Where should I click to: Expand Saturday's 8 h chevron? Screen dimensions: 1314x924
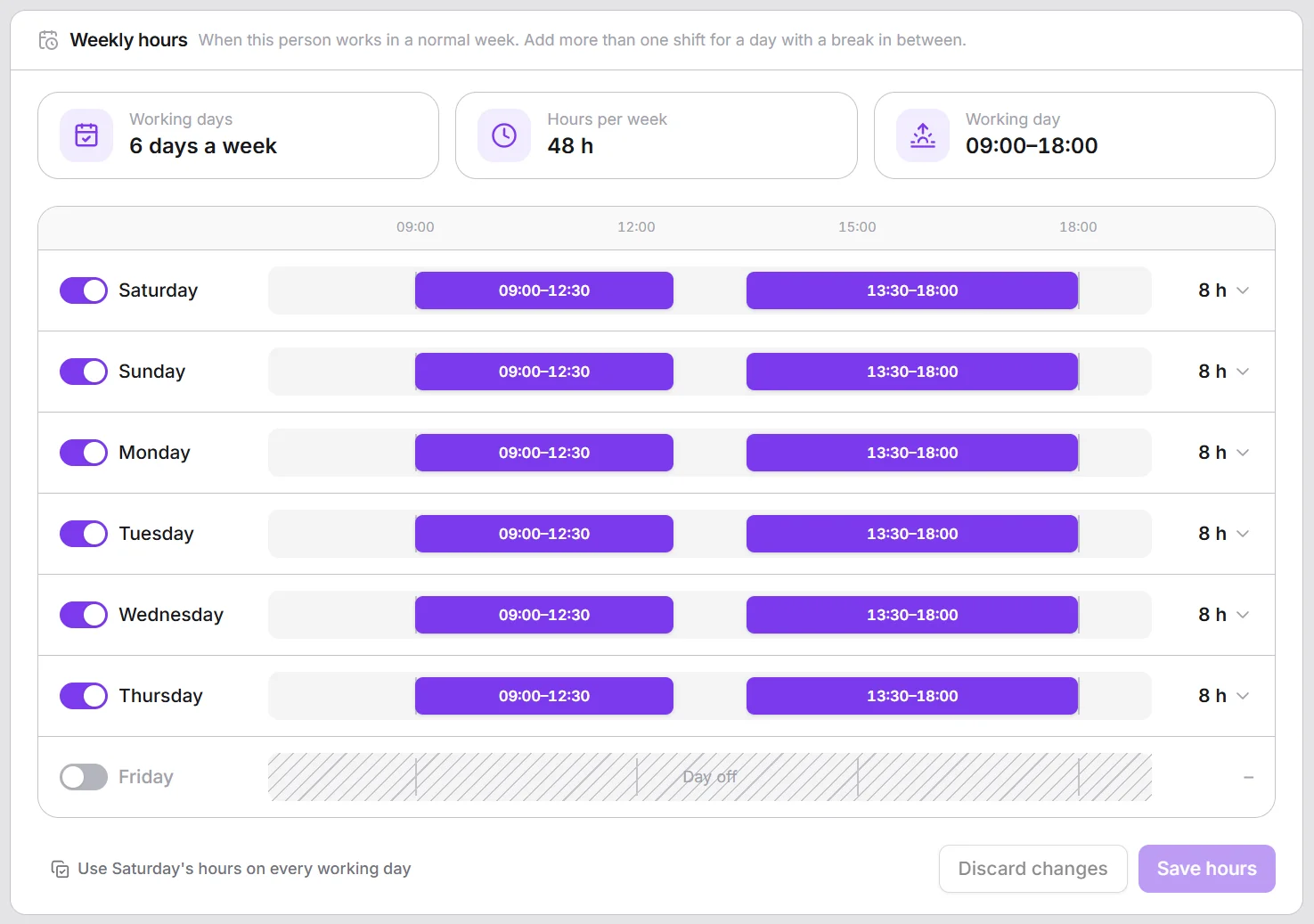coord(1243,290)
